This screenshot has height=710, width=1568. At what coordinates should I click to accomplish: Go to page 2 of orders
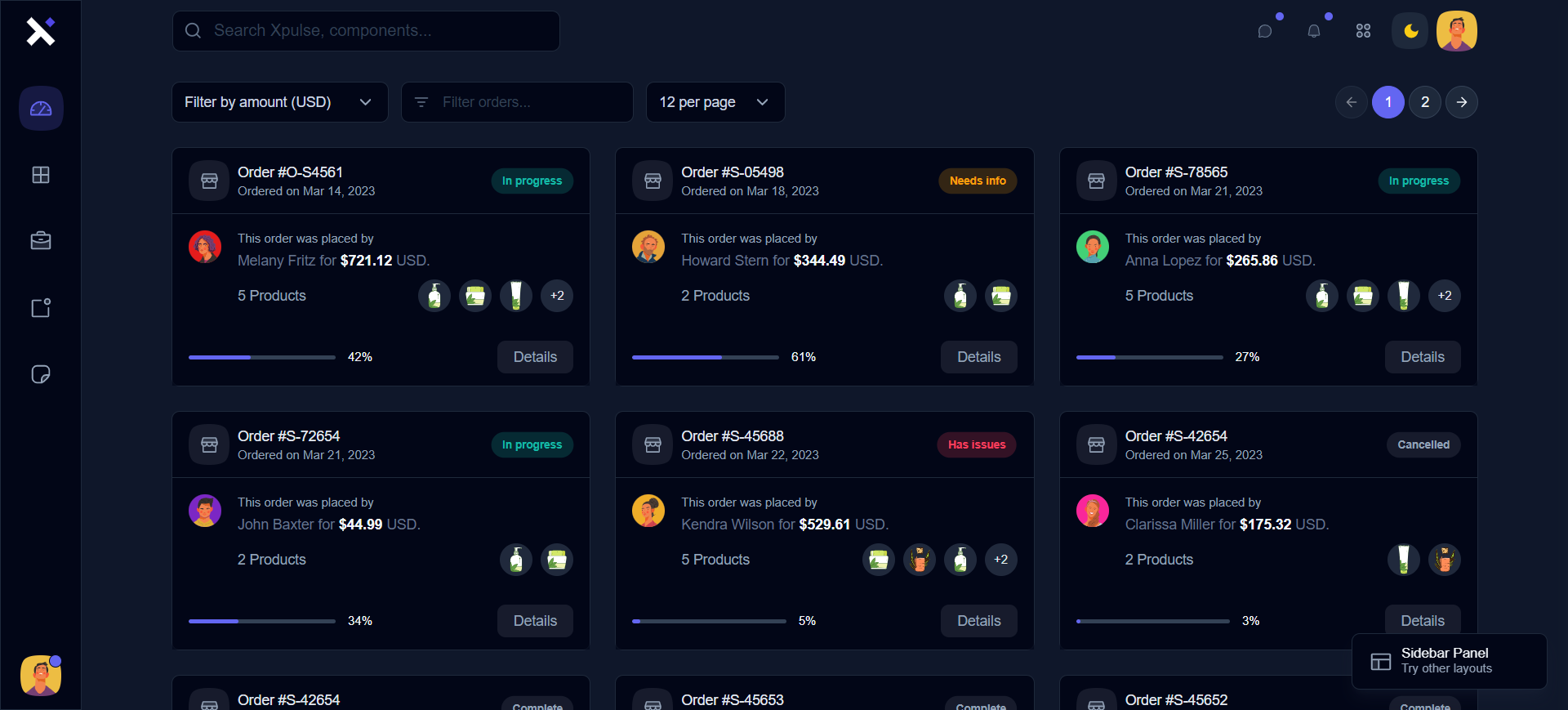pos(1425,102)
